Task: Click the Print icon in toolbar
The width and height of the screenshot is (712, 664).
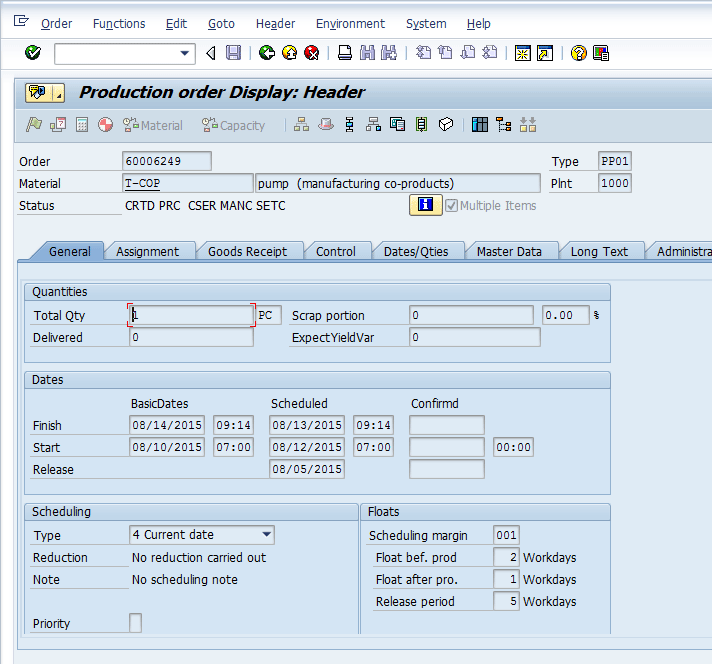Action: 345,53
